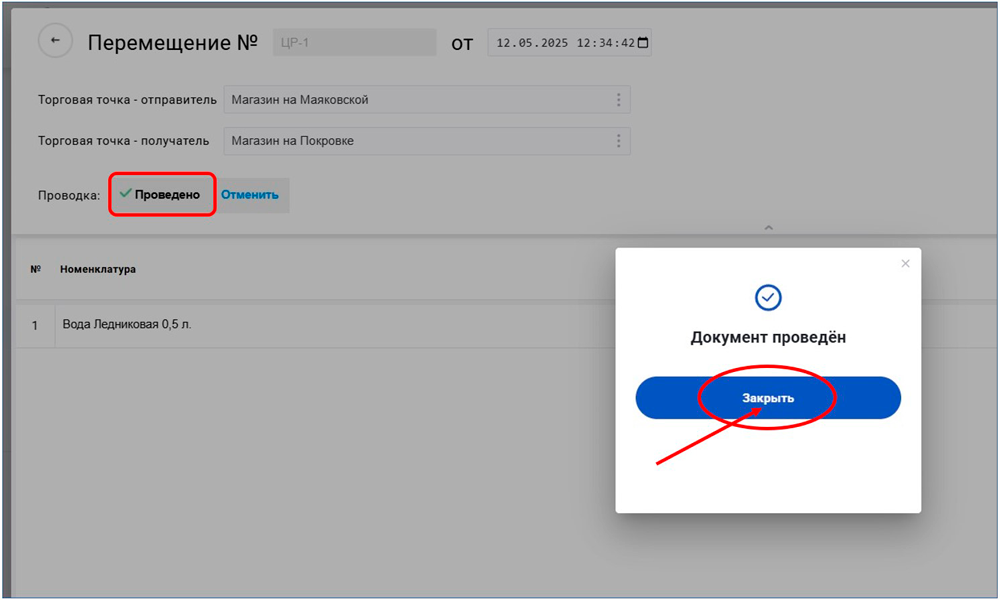This screenshot has height=600, width=1000.
Task: Open the calendar picker in date field
Action: [643, 43]
